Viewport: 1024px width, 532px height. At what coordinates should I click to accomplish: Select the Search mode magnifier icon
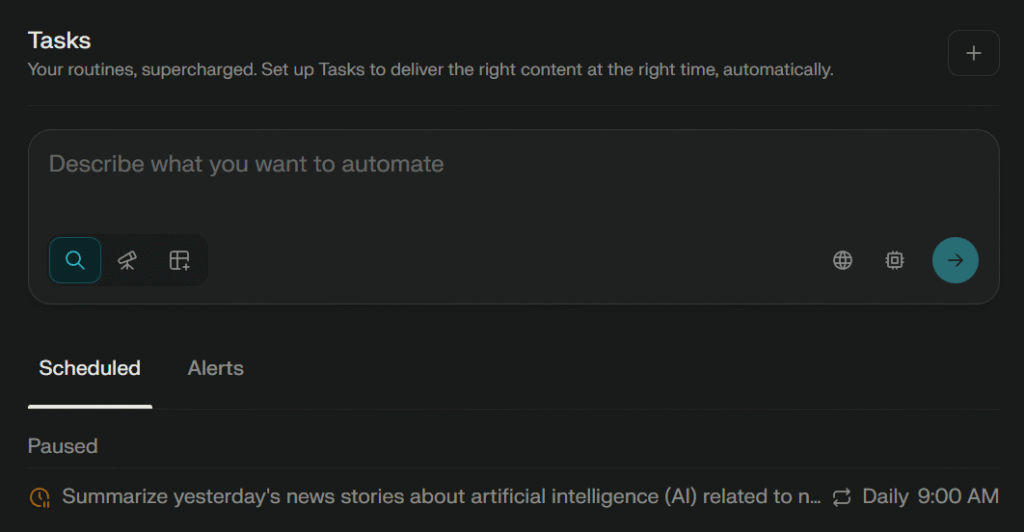point(75,260)
